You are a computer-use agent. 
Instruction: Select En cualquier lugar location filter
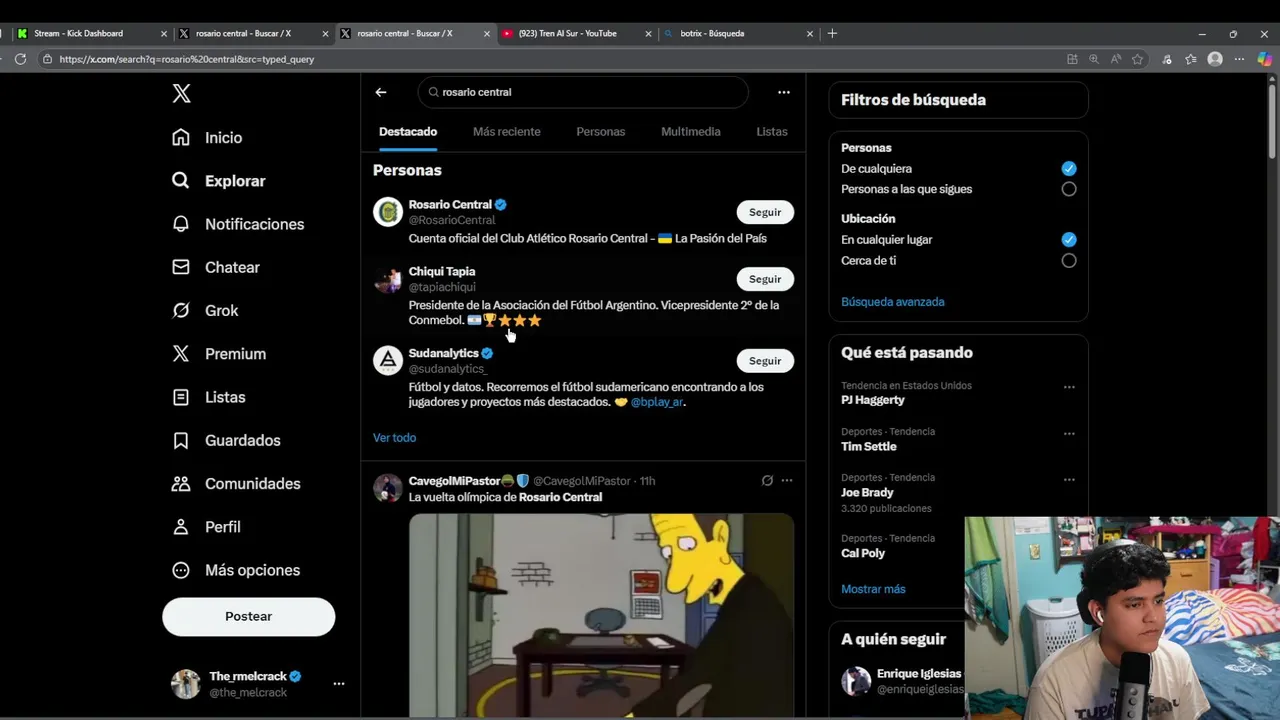click(1069, 239)
